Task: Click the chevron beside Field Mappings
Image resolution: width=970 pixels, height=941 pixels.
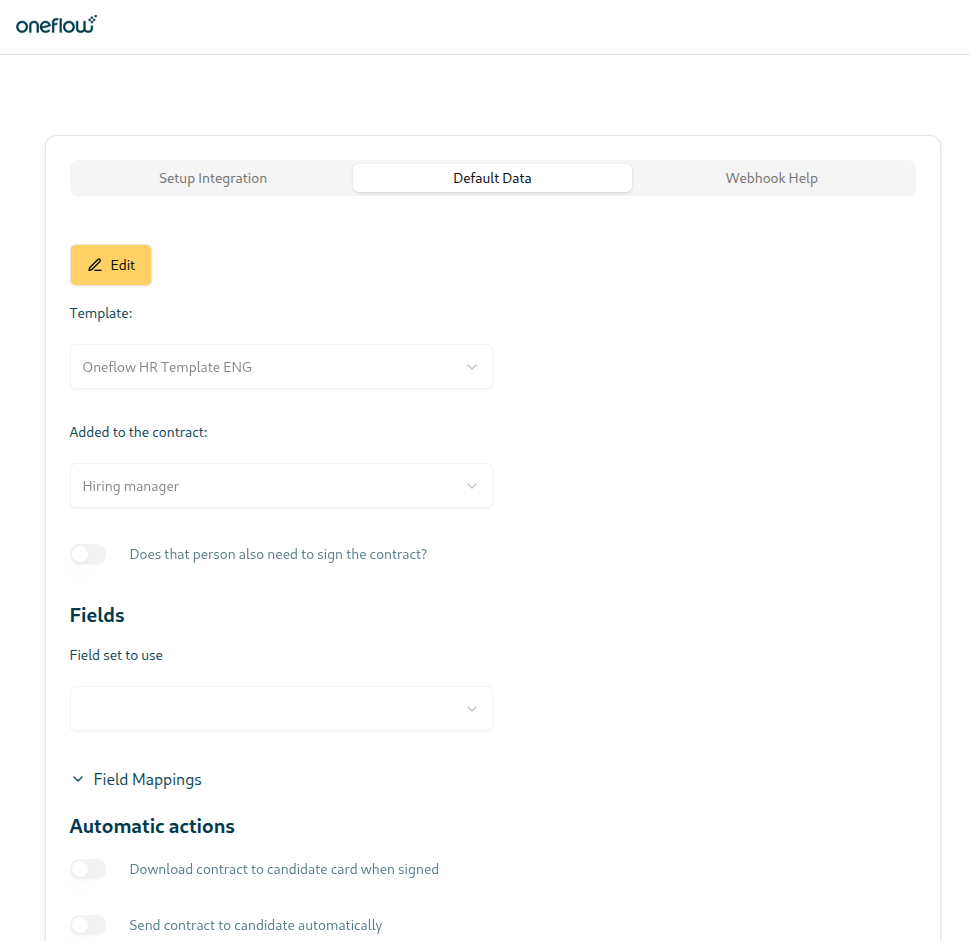Action: [x=78, y=780]
